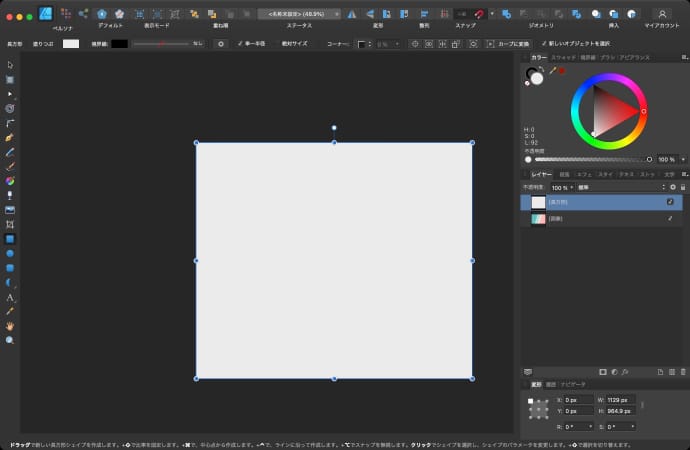
Task: Expand the Color panel opacity percentage dropdown
Action: (681, 159)
